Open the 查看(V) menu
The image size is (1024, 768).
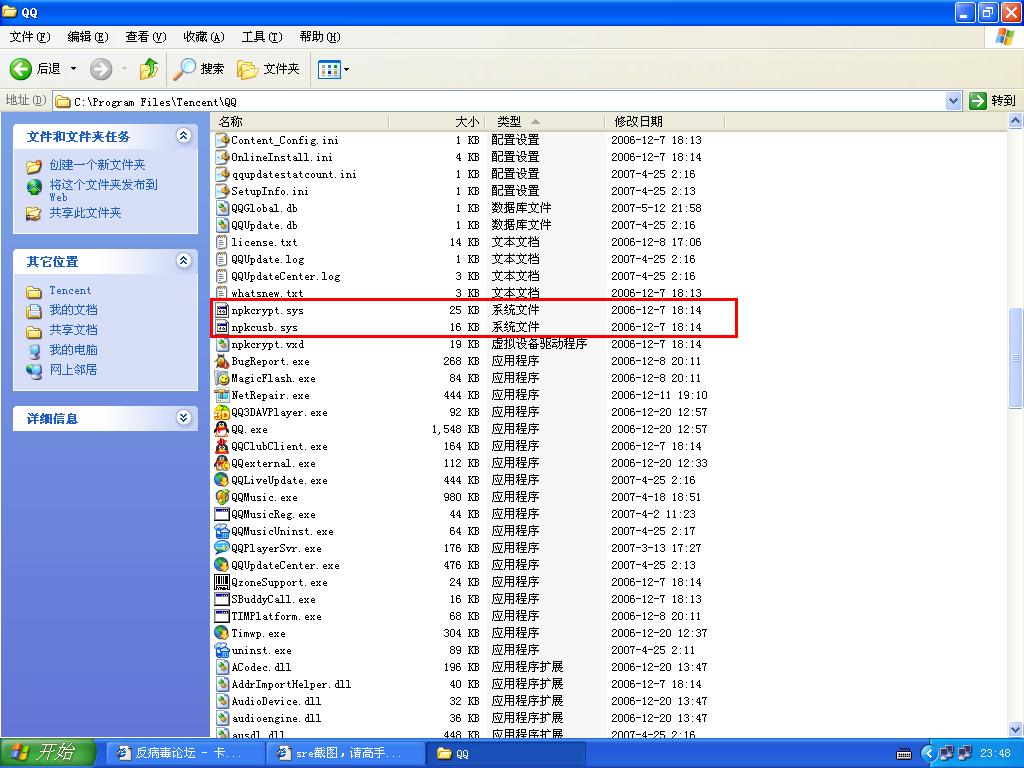pos(146,37)
